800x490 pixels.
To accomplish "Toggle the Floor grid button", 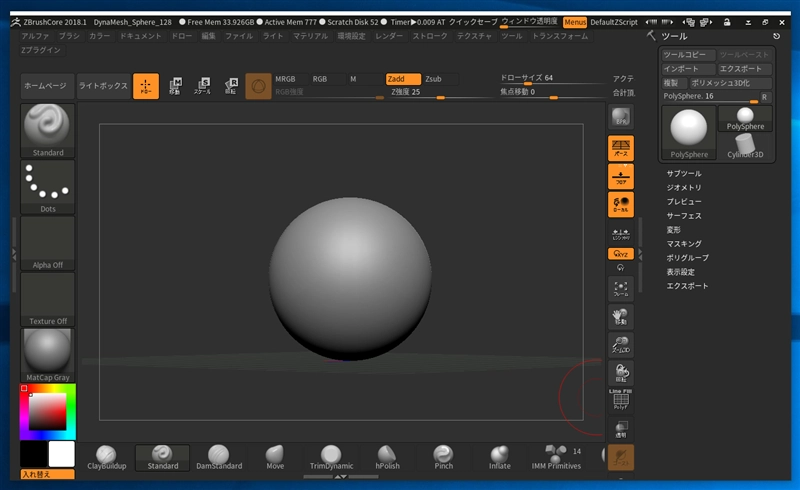I will 620,177.
